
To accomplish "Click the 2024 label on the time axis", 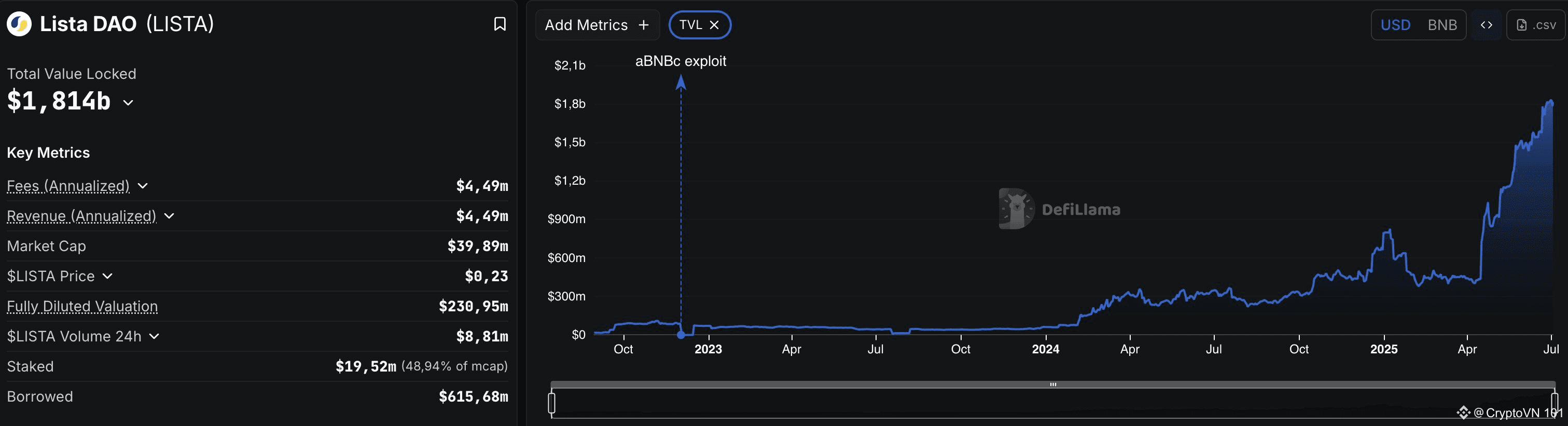I will (1046, 349).
